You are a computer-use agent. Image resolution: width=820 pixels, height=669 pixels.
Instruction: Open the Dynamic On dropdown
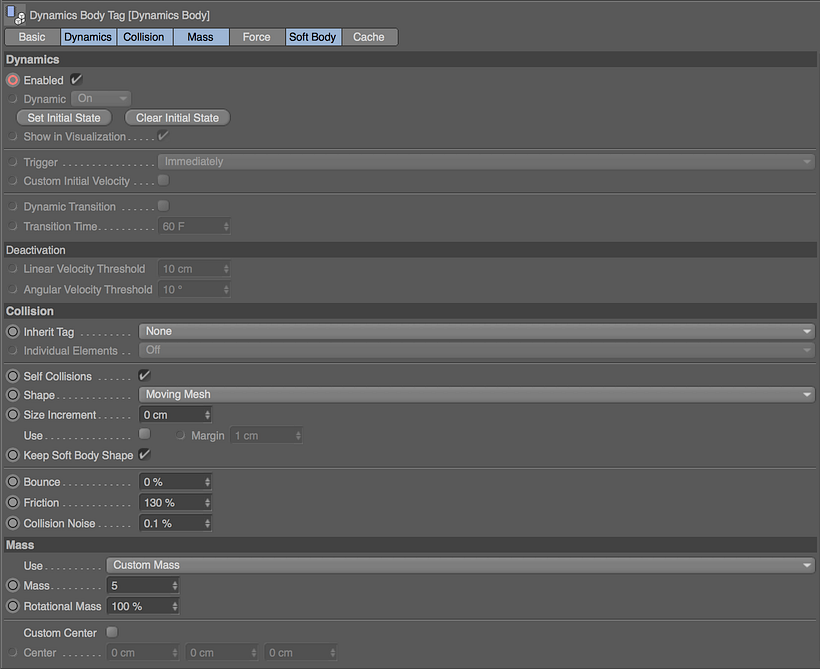tap(101, 98)
